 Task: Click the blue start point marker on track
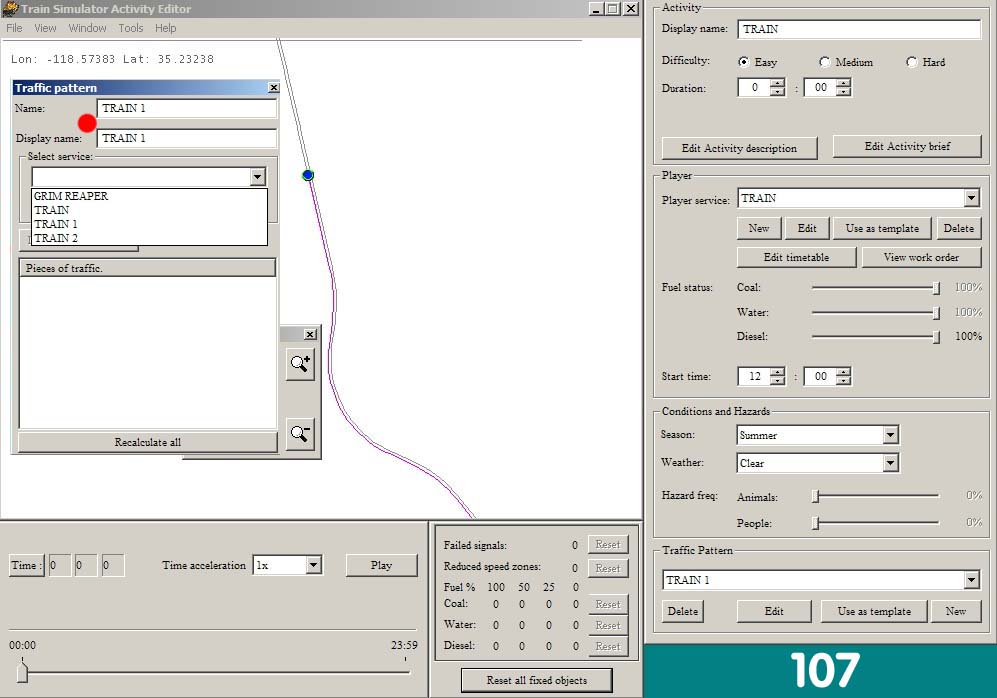[308, 175]
